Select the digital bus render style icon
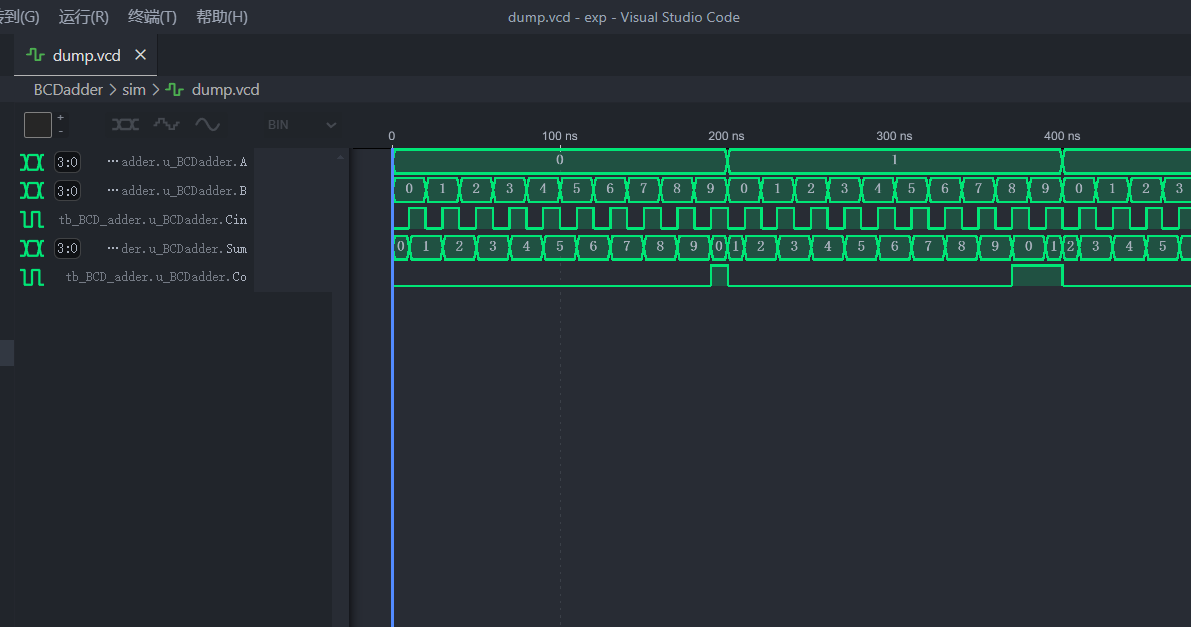This screenshot has width=1191, height=627. coord(125,125)
